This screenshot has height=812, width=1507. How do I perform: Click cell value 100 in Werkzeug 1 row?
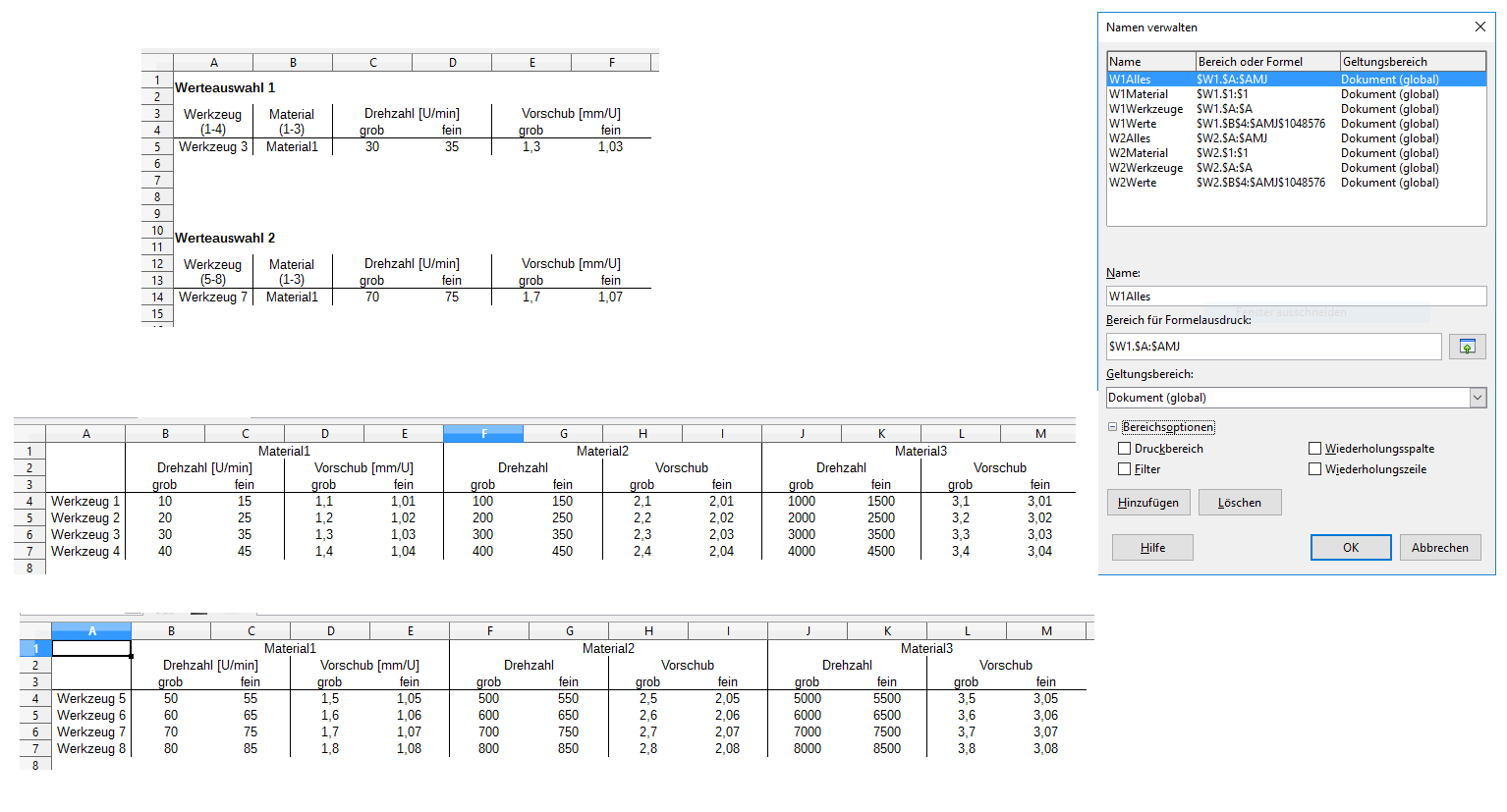[x=483, y=501]
